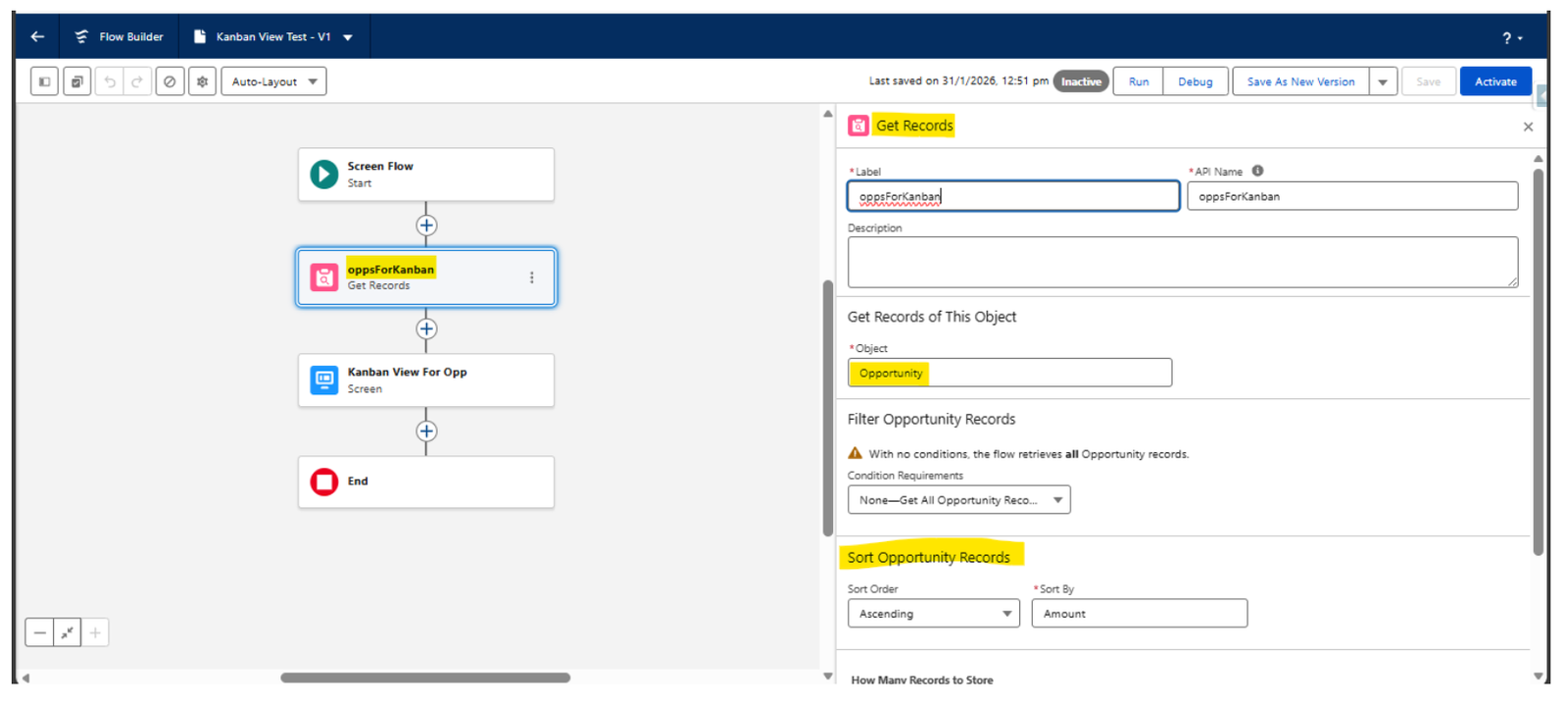Screen dimensions: 1568x706
Task: Click the greyed-out Save button
Action: (x=1428, y=81)
